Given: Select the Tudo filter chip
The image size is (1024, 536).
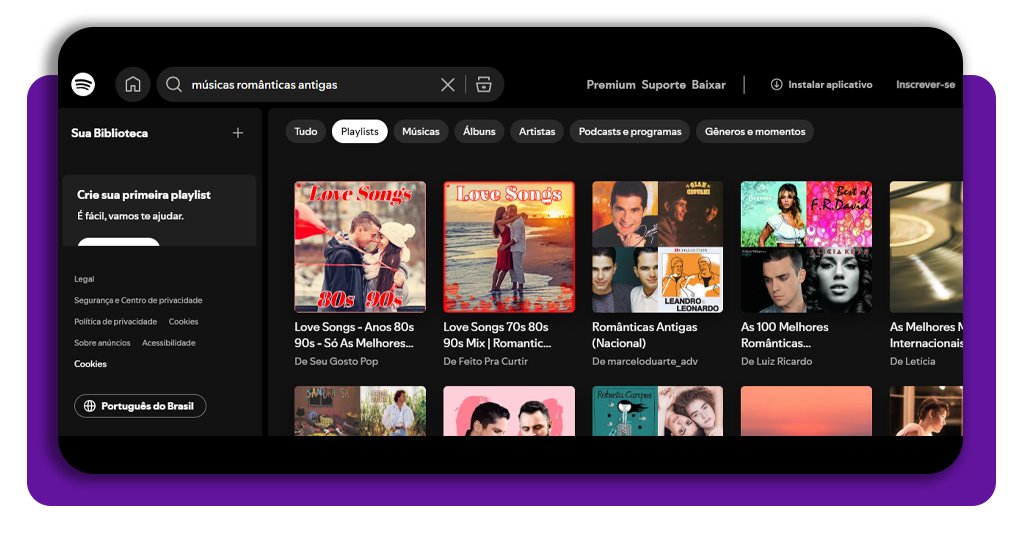Looking at the screenshot, I should point(306,132).
